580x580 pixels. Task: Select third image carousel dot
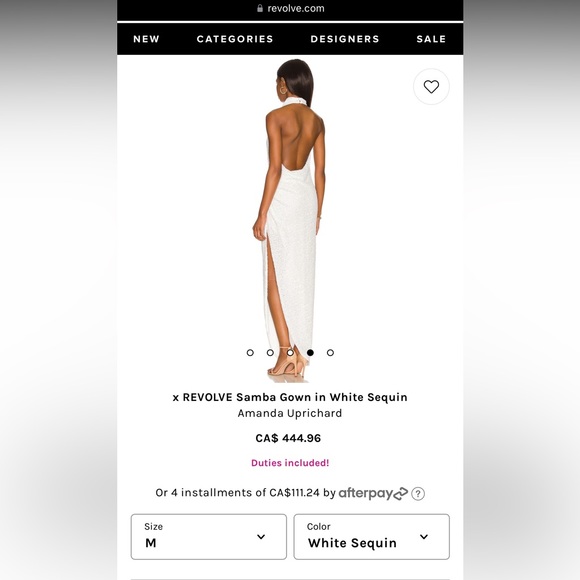[290, 353]
